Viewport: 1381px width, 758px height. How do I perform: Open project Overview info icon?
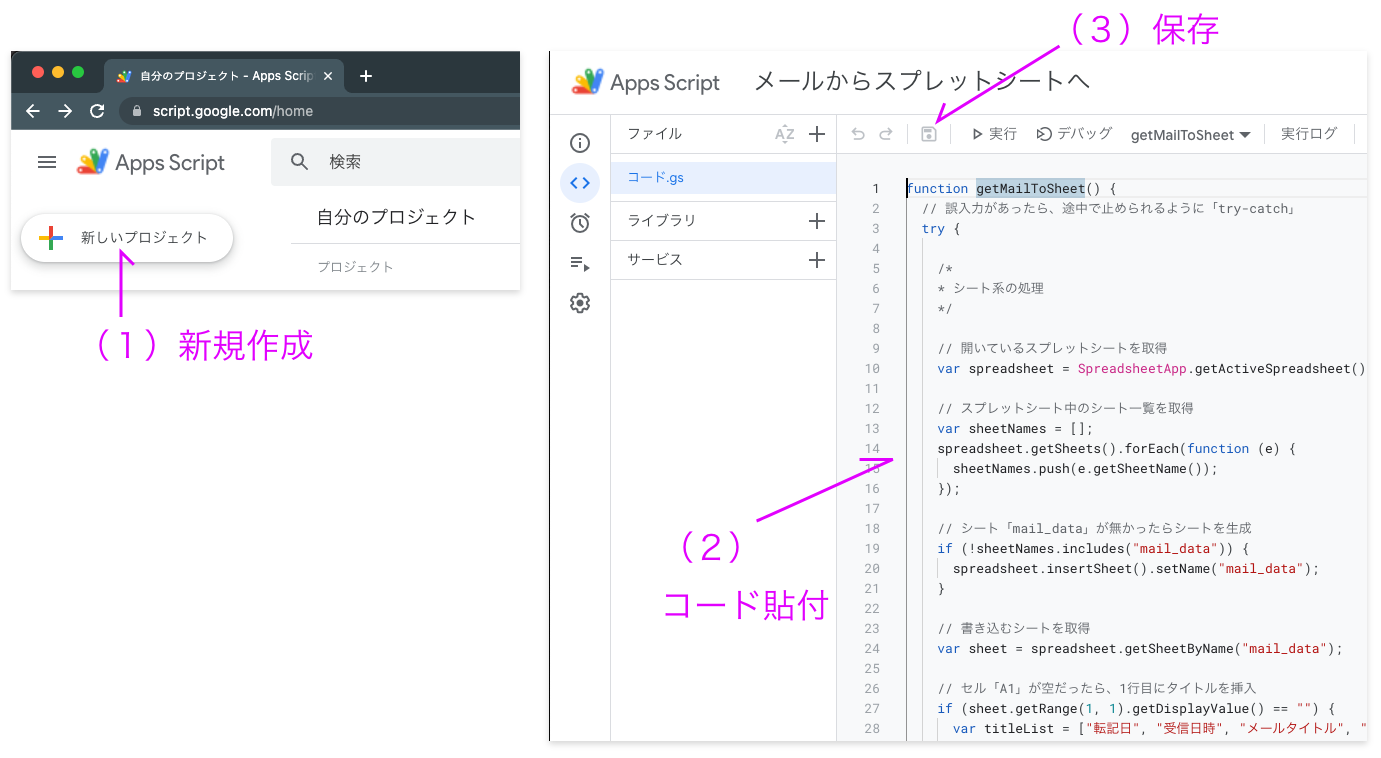(580, 143)
